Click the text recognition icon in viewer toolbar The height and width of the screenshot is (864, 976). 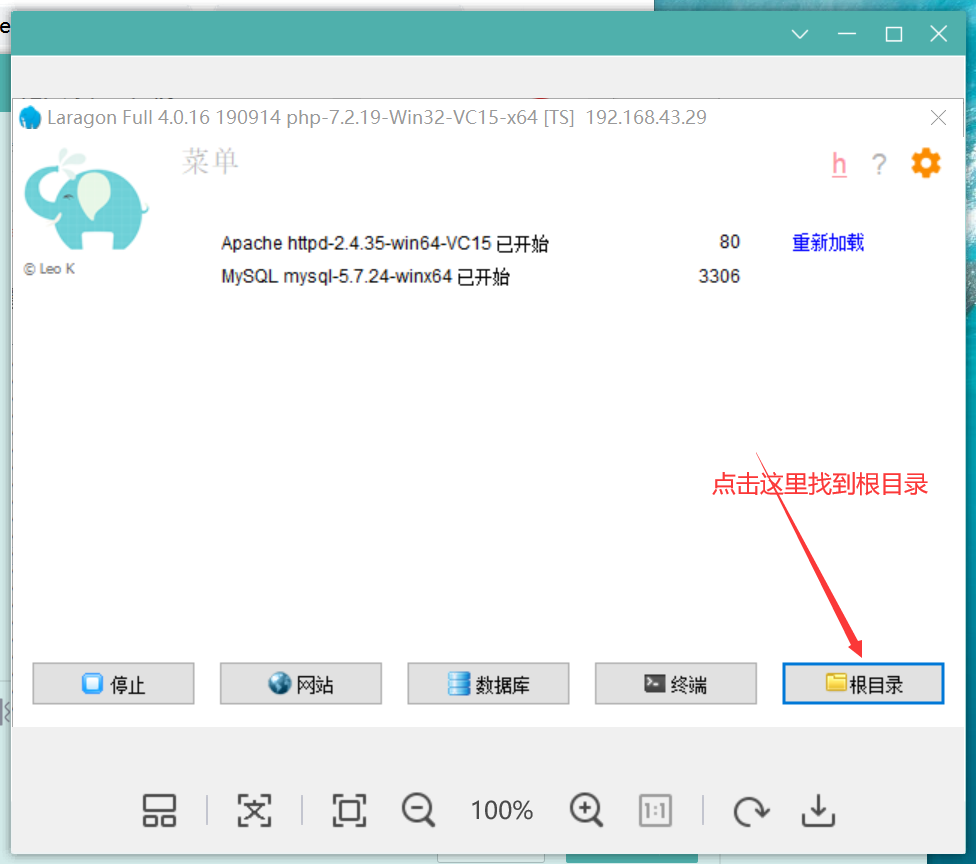255,810
